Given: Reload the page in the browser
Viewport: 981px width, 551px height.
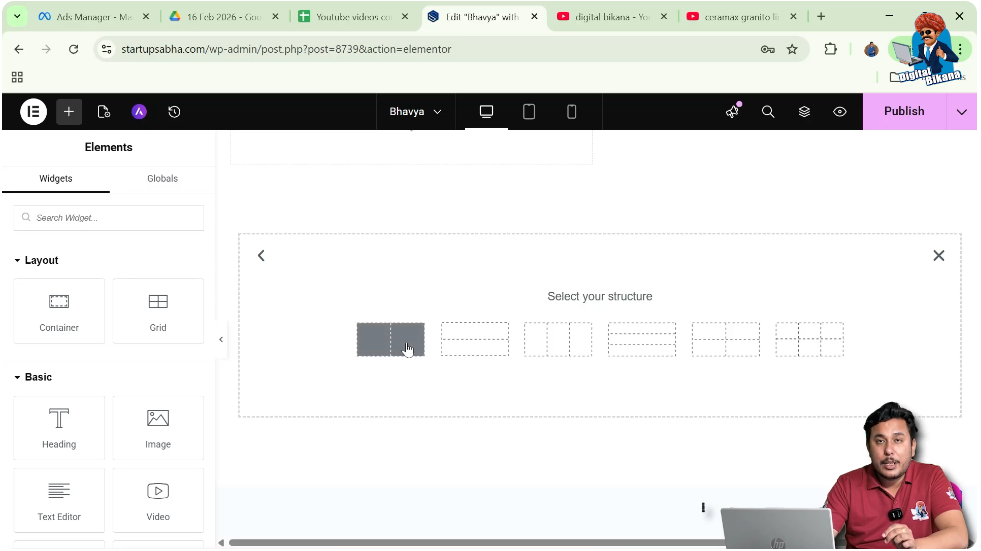Looking at the screenshot, I should 73,49.
